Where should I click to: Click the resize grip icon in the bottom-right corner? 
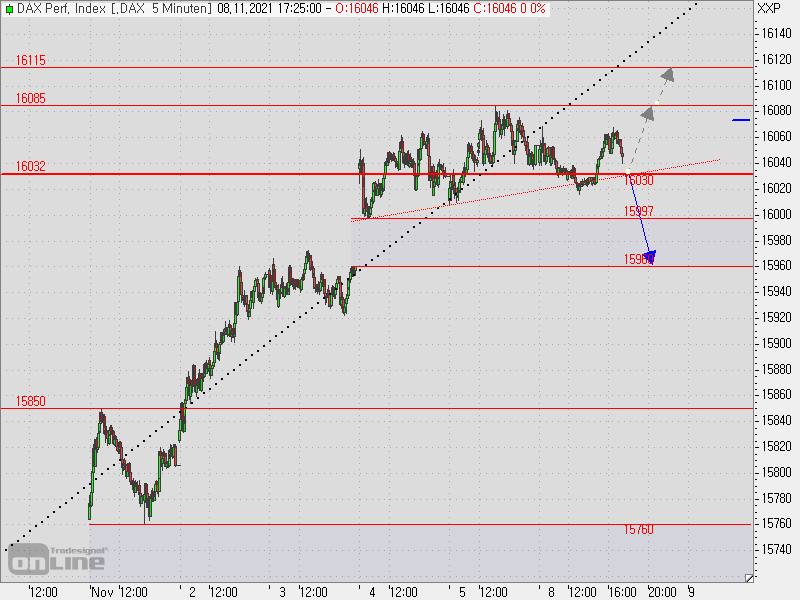pyautogui.click(x=750, y=577)
